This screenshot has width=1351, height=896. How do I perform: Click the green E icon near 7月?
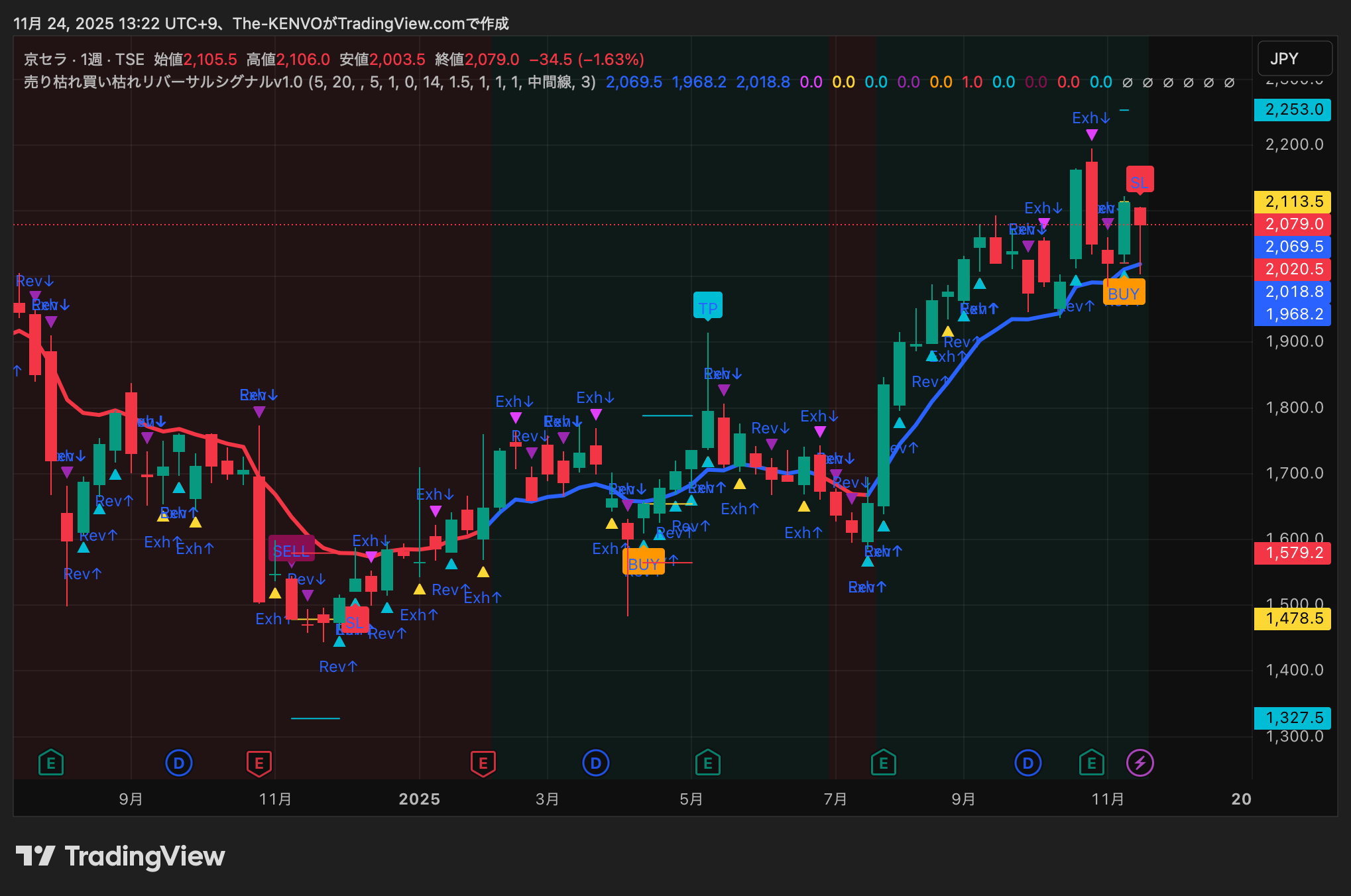883,763
